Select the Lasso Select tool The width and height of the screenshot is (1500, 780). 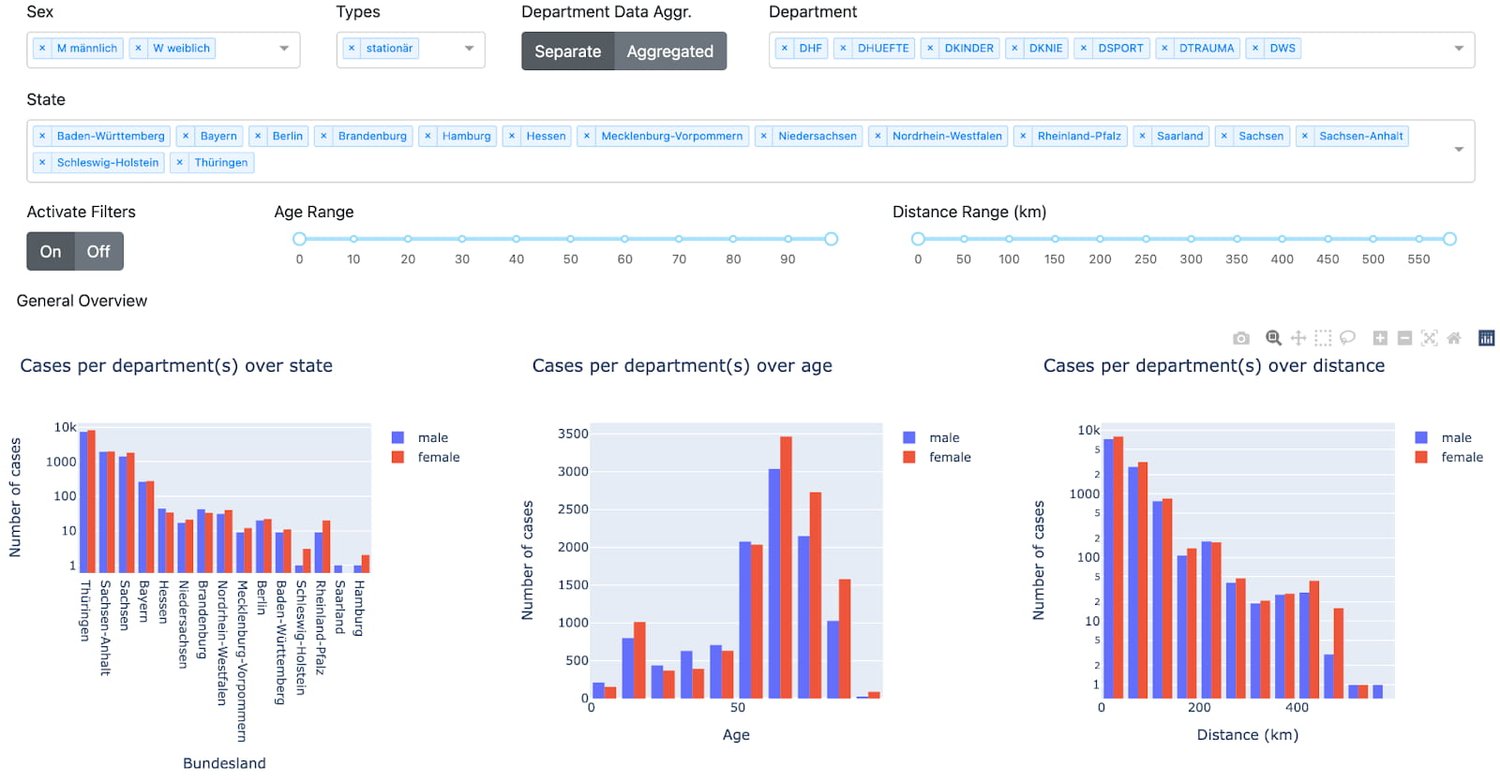tap(1347, 338)
